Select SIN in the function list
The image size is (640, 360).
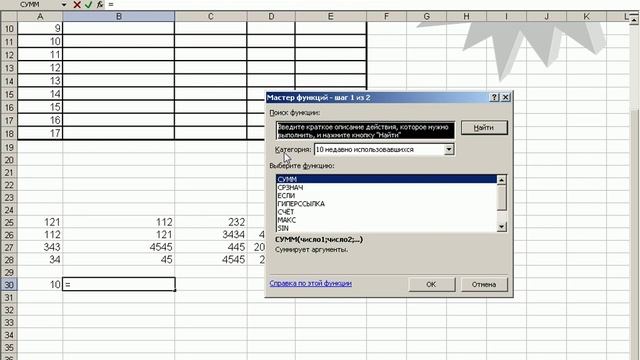(x=386, y=228)
